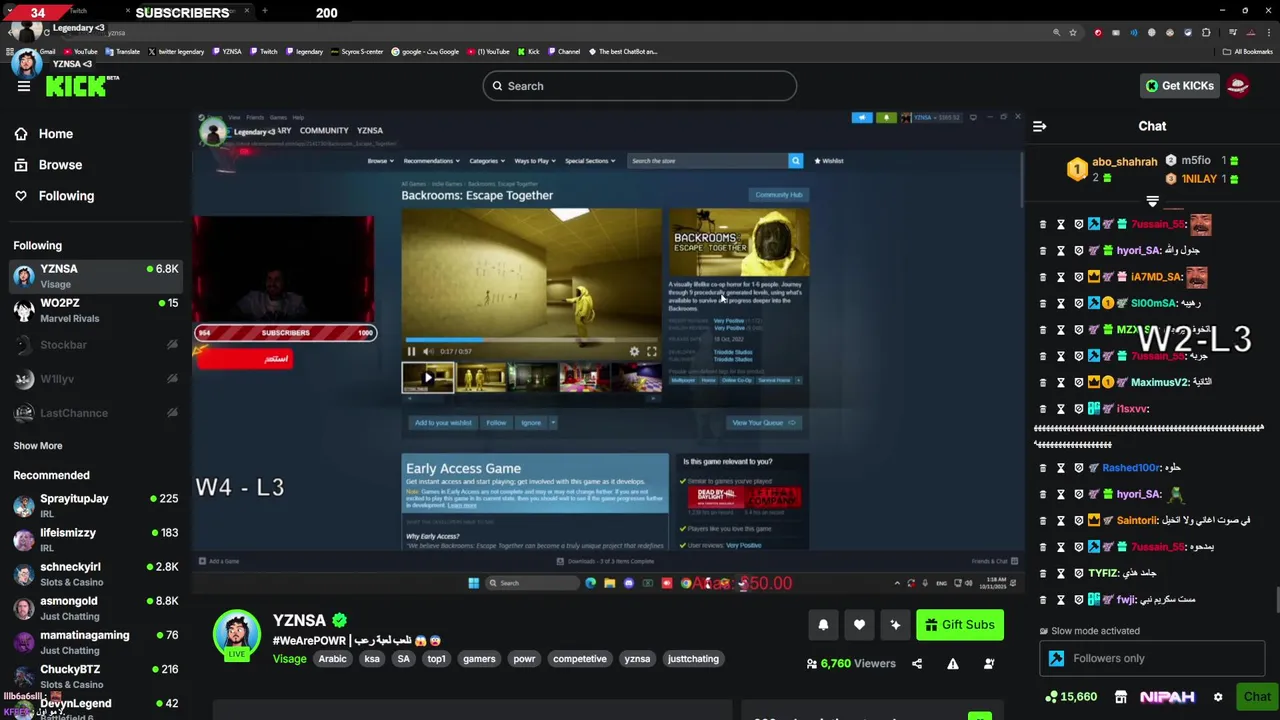Click the Steam store search magnifier
This screenshot has width=1280, height=720.
pyautogui.click(x=796, y=161)
